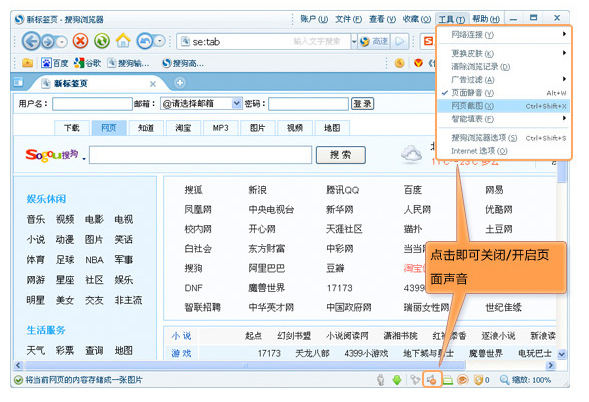Switch to the 淘宝 search tab
The image size is (589, 402).
183,128
